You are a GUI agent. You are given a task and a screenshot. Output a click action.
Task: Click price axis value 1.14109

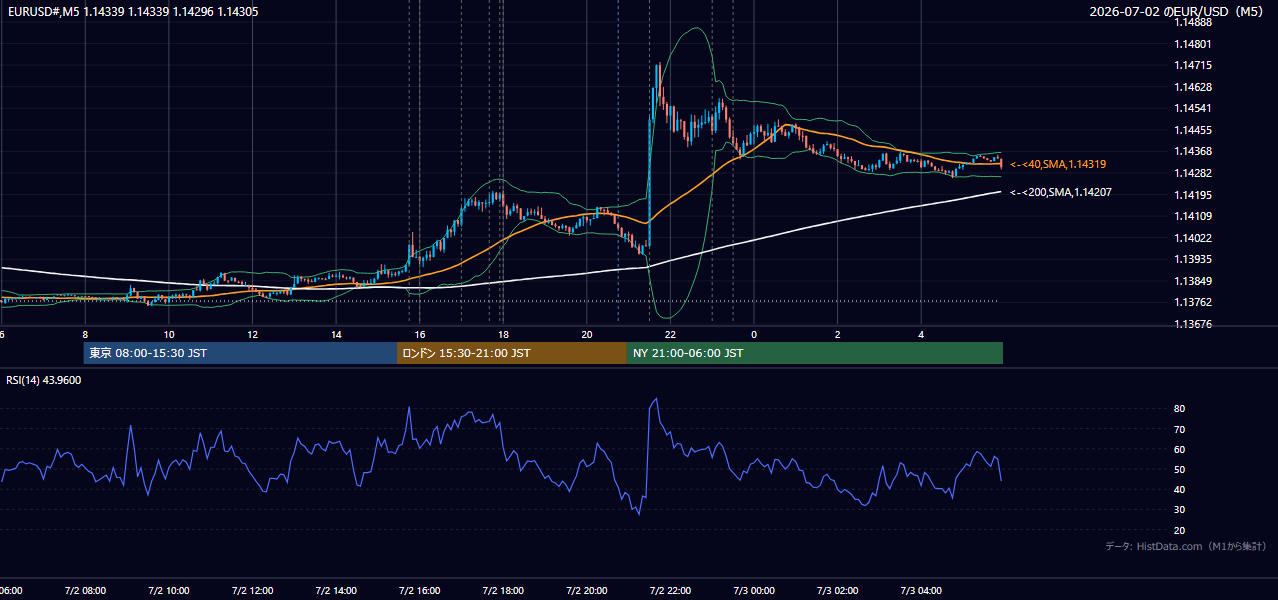[1192, 216]
